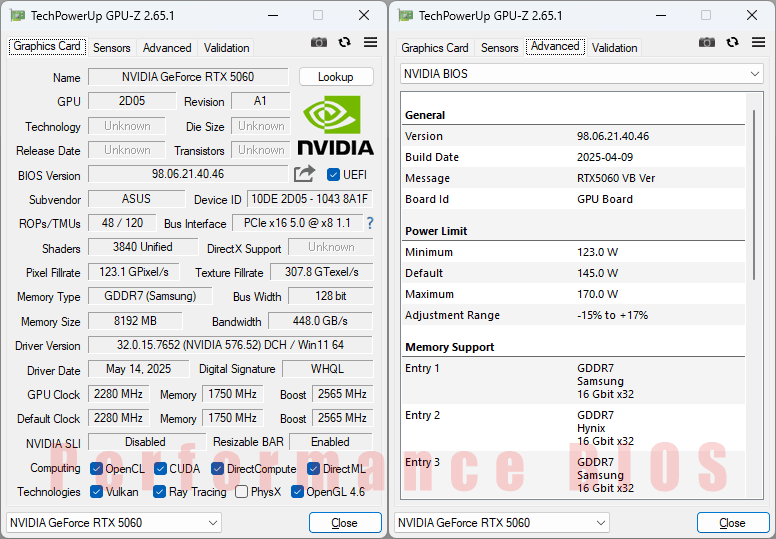Click the Pixel Fillrate 123.1 GPixel/s field
This screenshot has height=539, width=776.
click(134, 272)
